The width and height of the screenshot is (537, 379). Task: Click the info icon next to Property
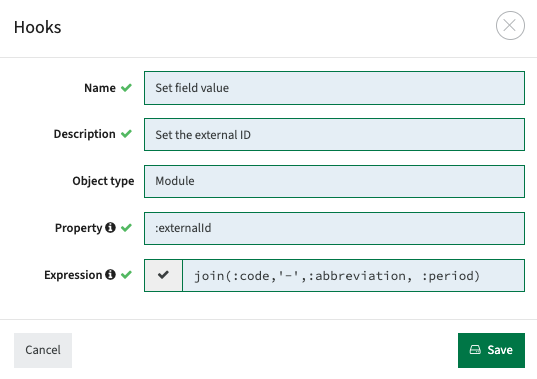point(110,227)
